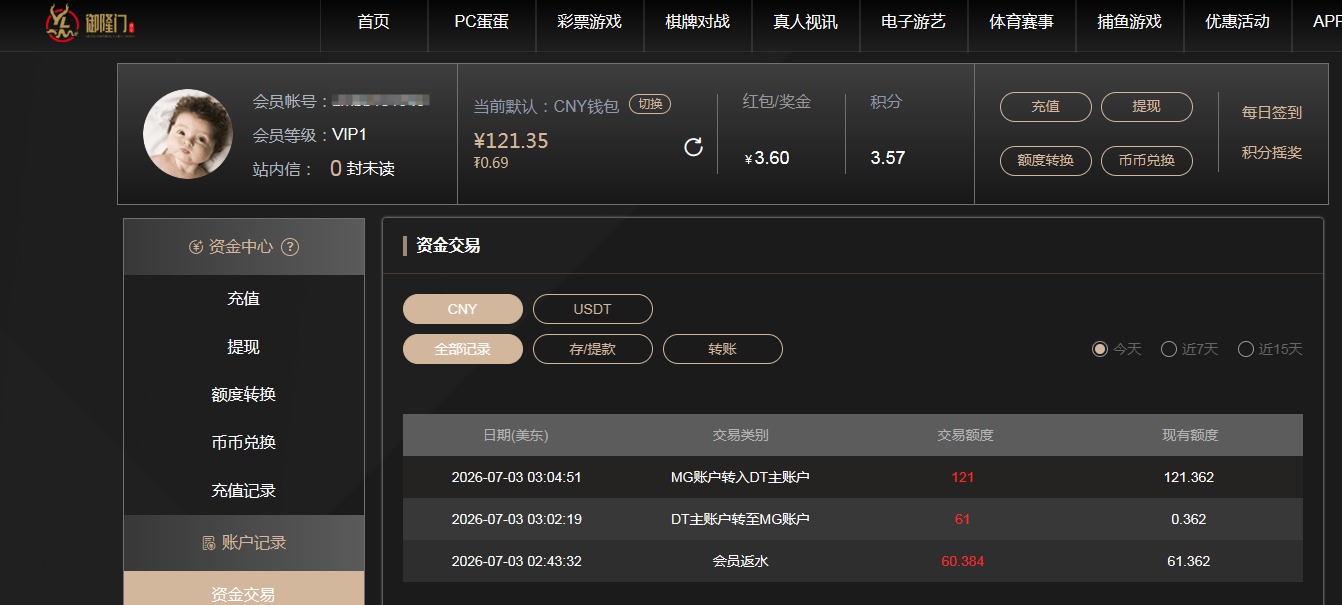Open the 积分摇奖 link
The width and height of the screenshot is (1342, 605).
pos(1272,153)
